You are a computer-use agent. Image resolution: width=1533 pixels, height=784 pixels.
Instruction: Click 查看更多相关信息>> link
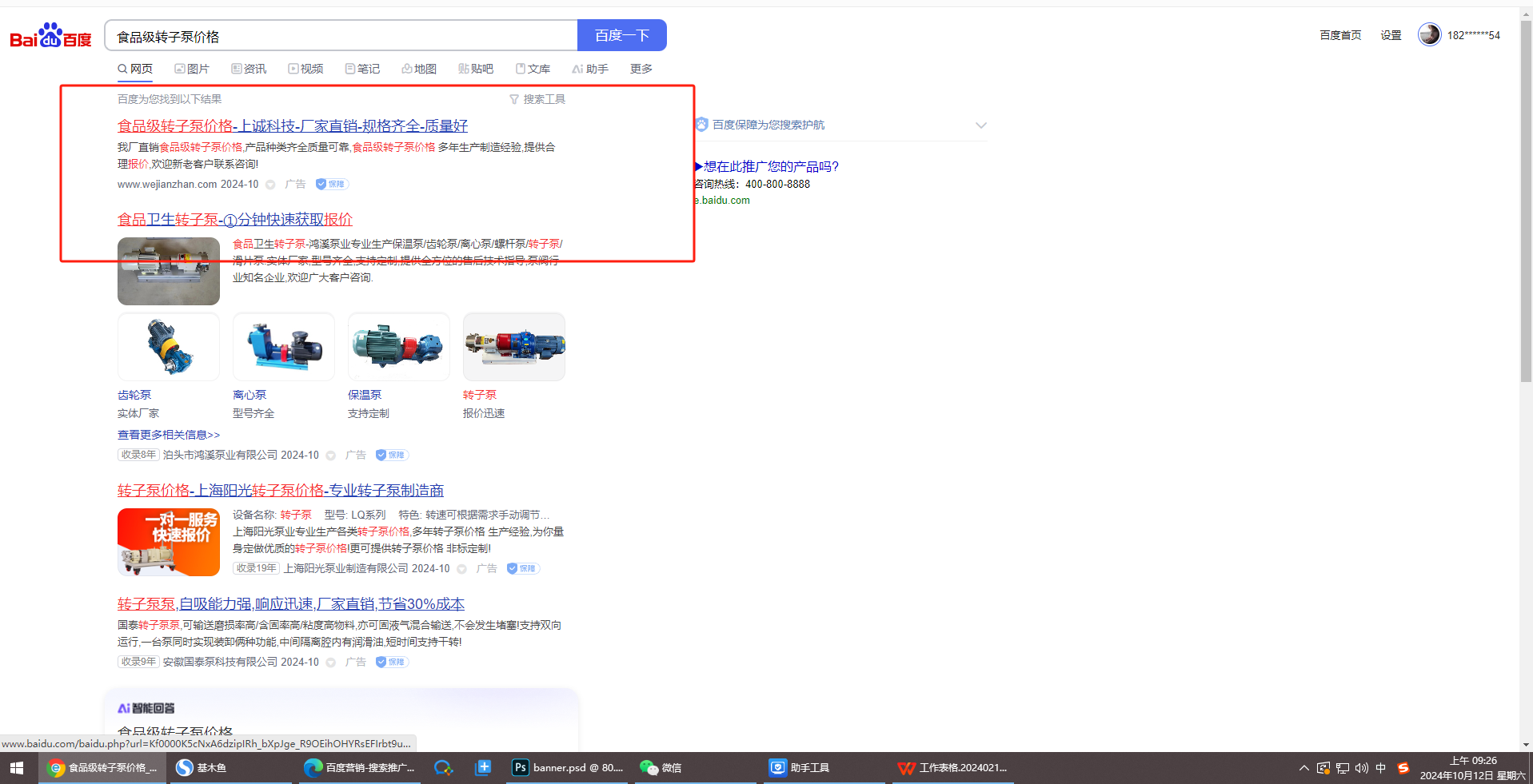pos(169,435)
